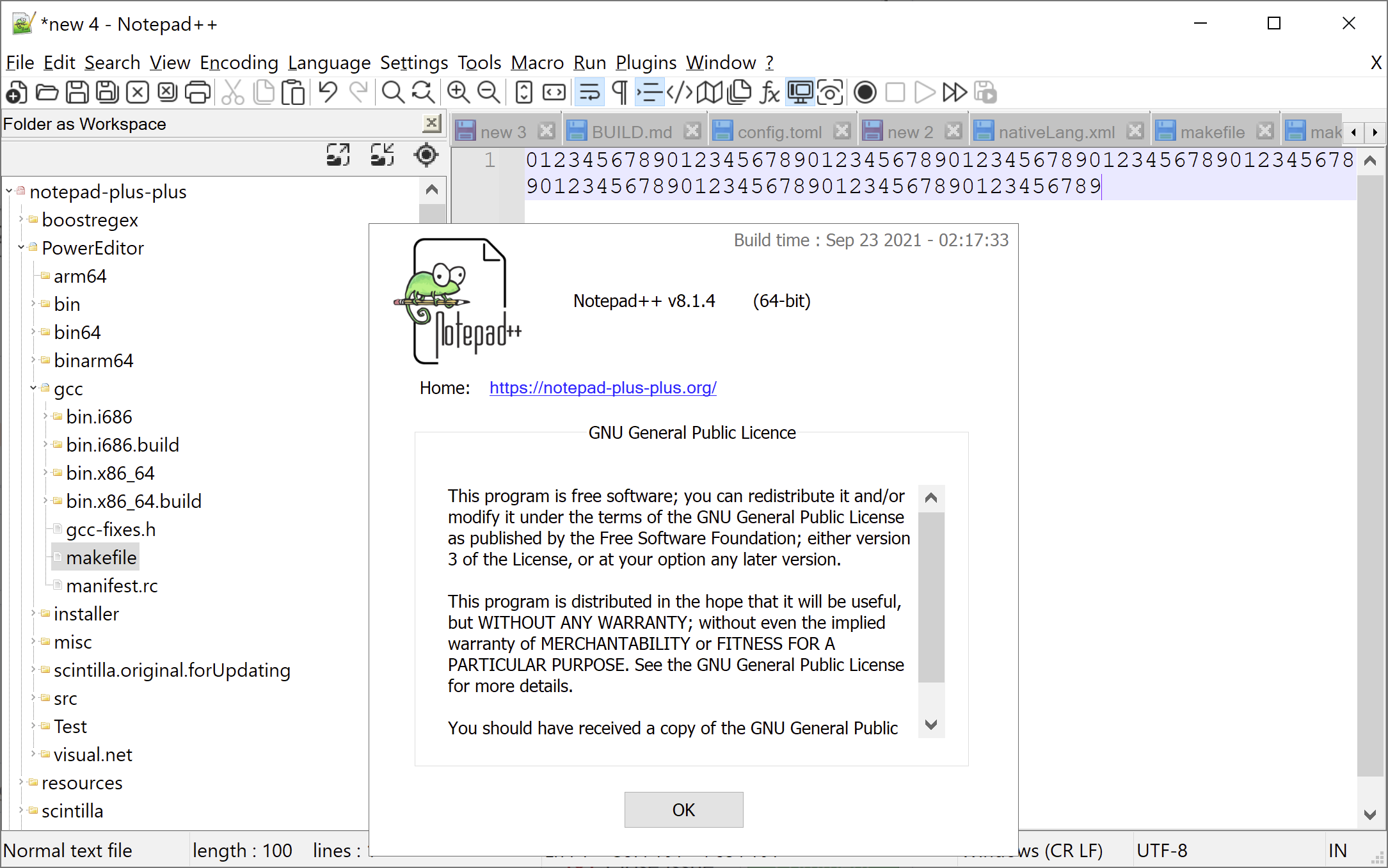Expand the installer folder
Image resolution: width=1388 pixels, height=868 pixels.
point(33,613)
